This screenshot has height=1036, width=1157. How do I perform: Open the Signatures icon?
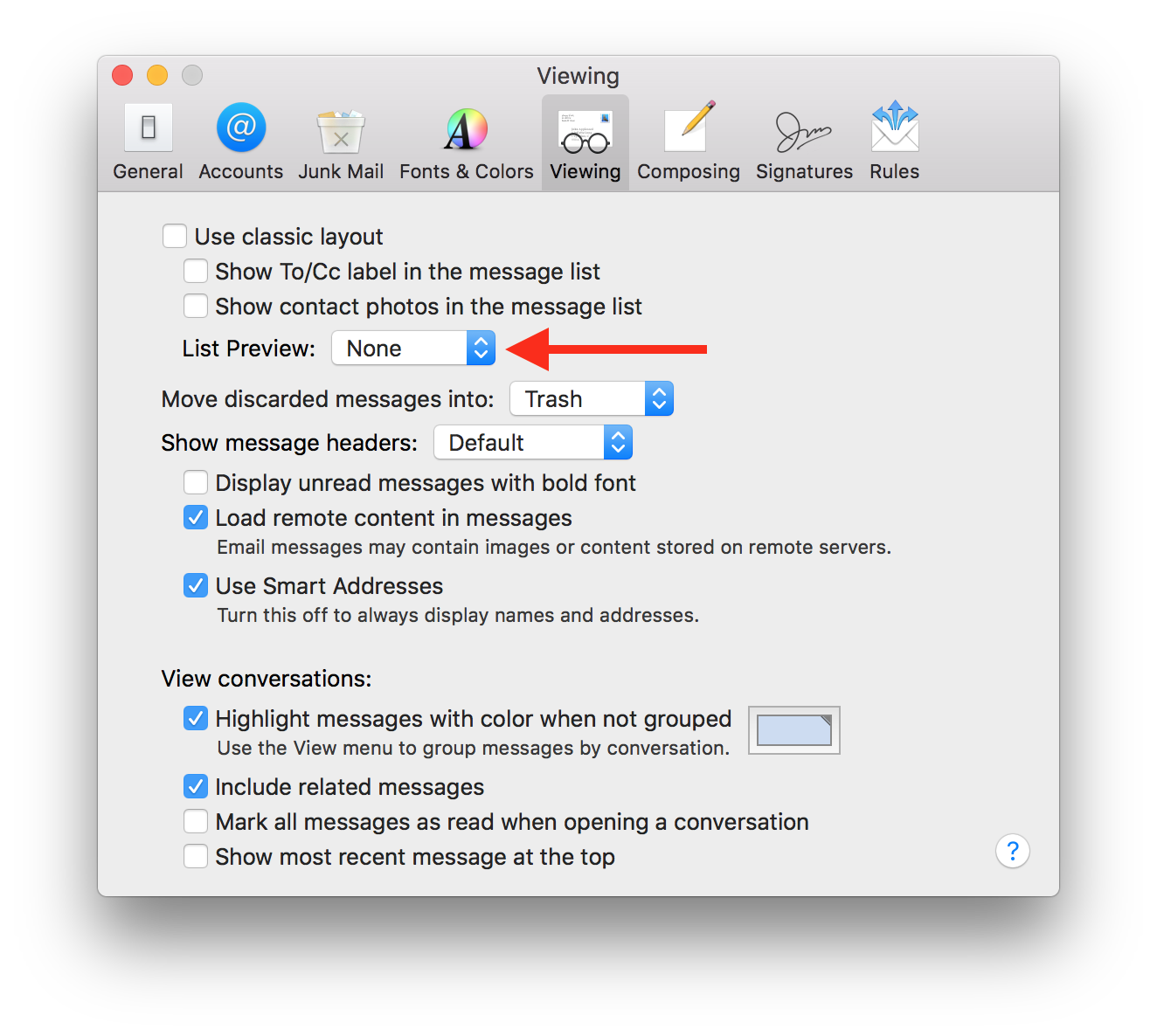pyautogui.click(x=804, y=131)
